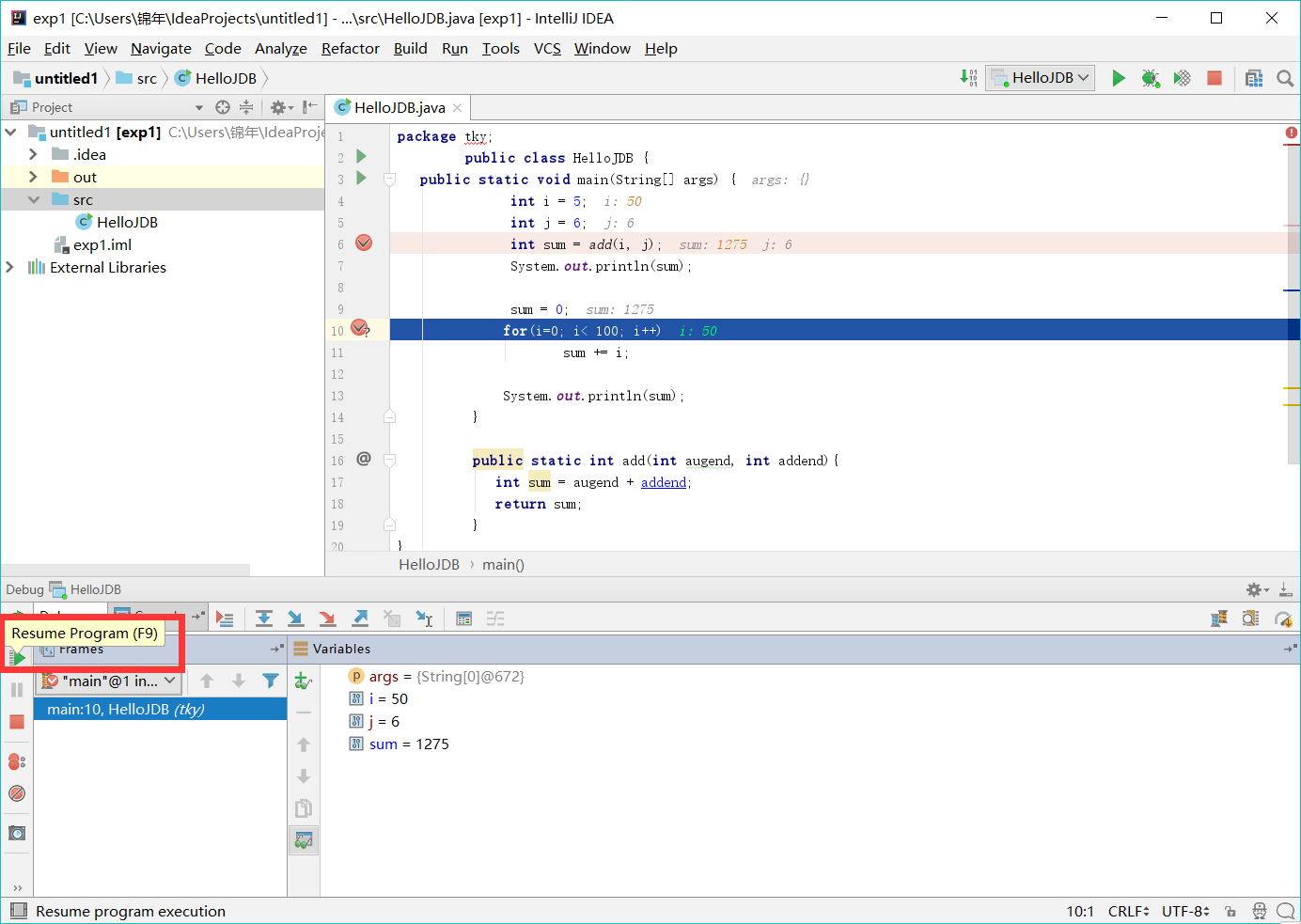Click the Run to Cursor icon
The width and height of the screenshot is (1301, 924).
tap(424, 619)
